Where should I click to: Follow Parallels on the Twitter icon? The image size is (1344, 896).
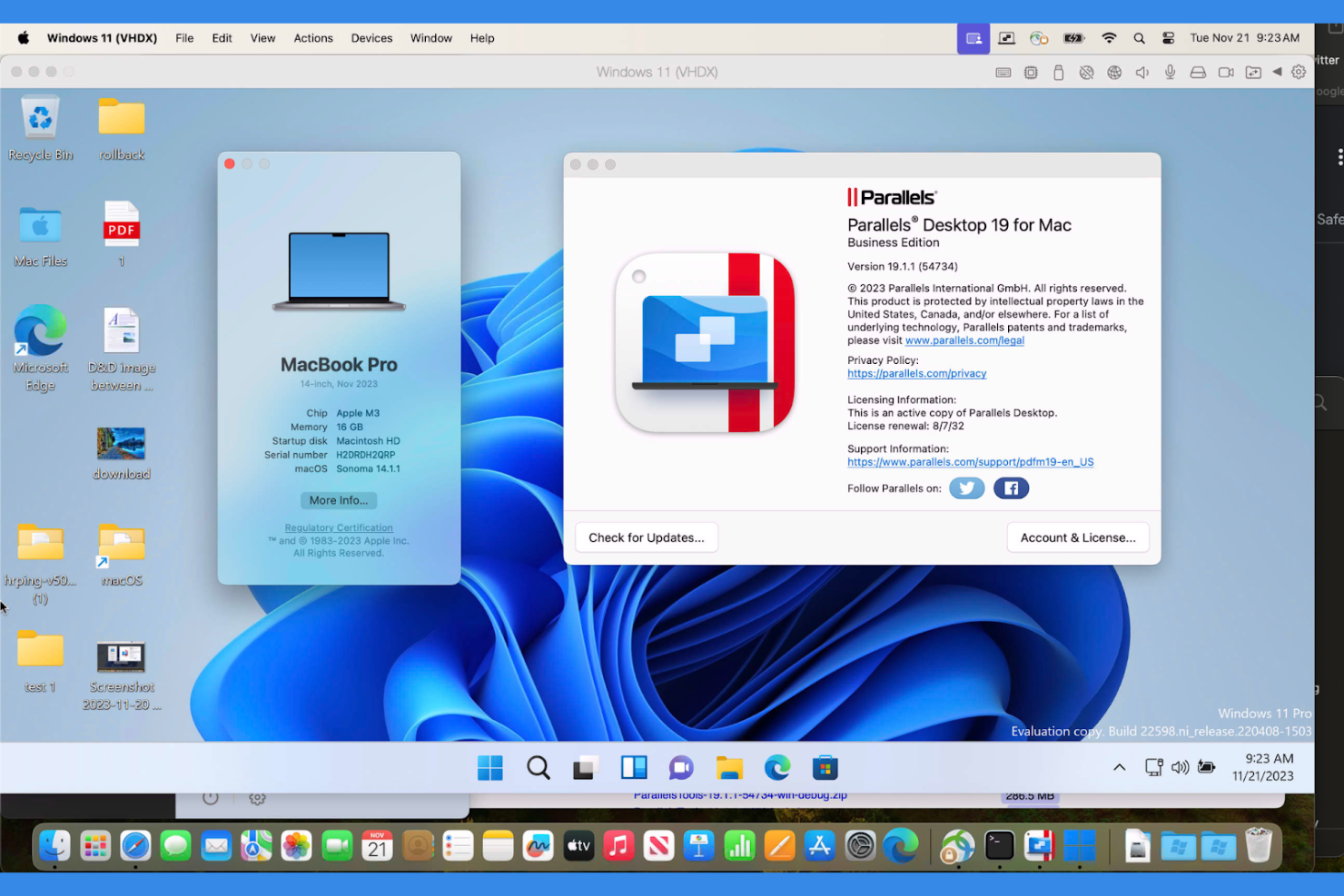[966, 487]
